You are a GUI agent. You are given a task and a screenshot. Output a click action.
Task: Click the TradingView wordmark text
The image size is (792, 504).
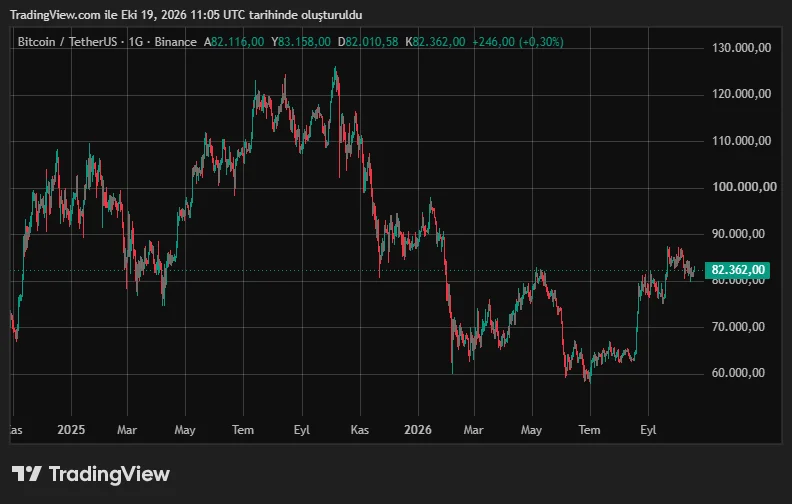click(x=109, y=474)
